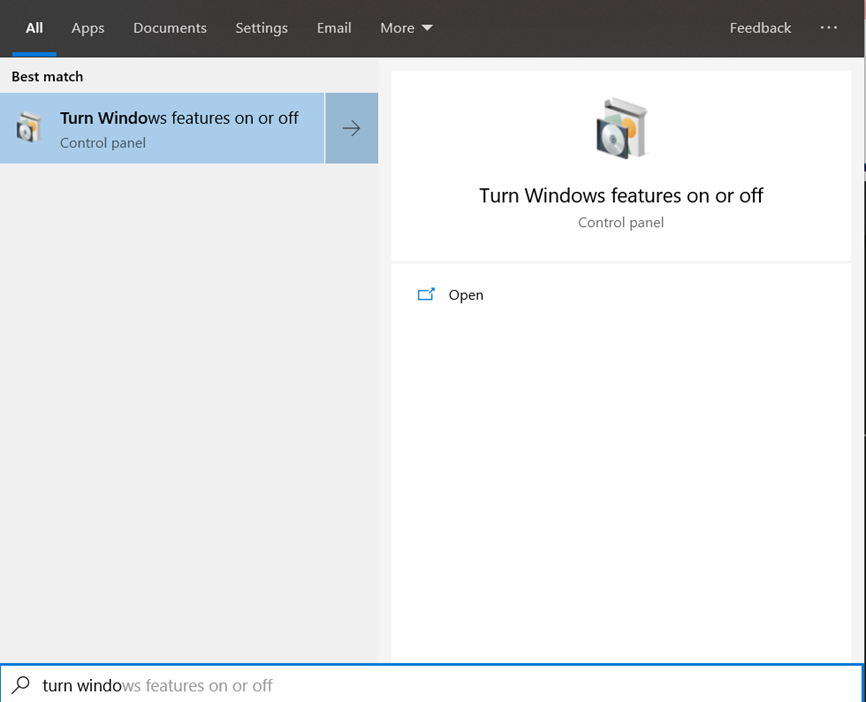Screen dimensions: 866x702
Task: Click the large Windows features icon in preview
Action: [621, 129]
